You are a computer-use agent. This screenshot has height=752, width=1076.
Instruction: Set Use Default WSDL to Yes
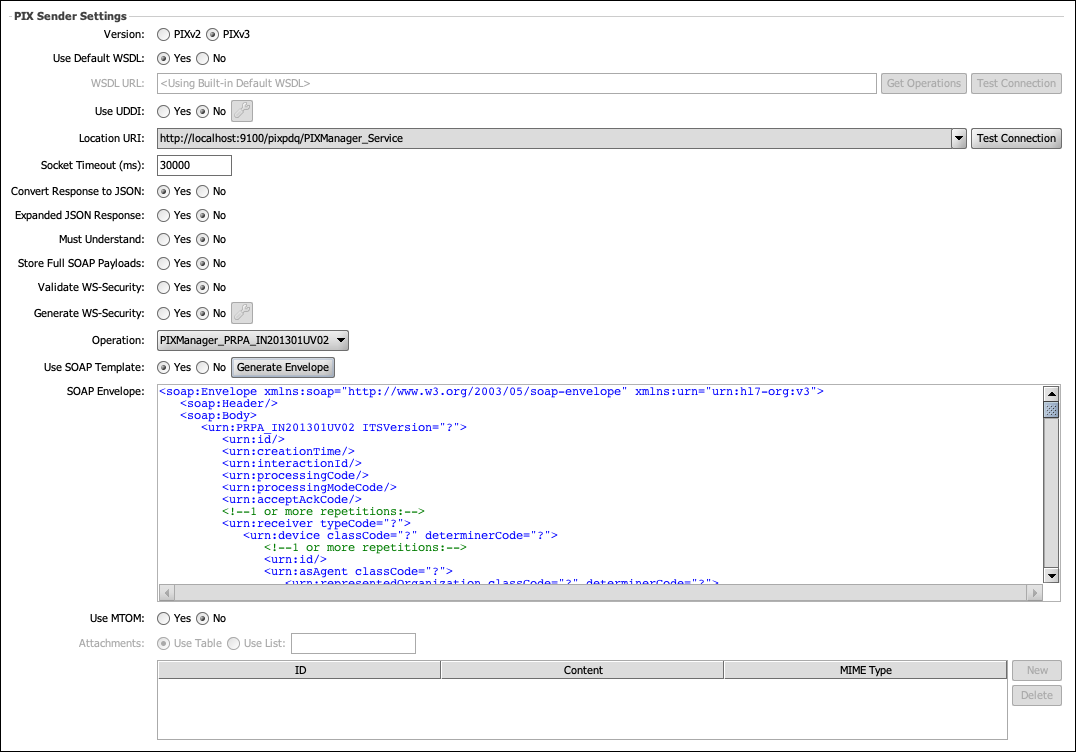[x=163, y=58]
